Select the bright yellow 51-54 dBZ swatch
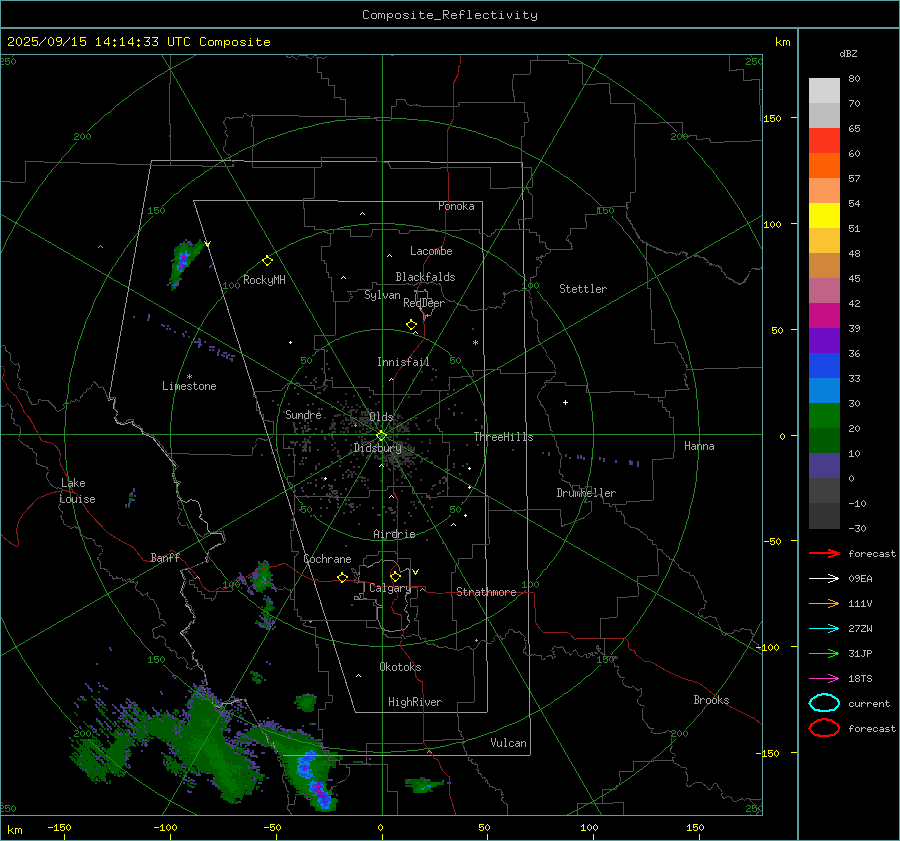Screen dimensions: 900x841 click(824, 216)
